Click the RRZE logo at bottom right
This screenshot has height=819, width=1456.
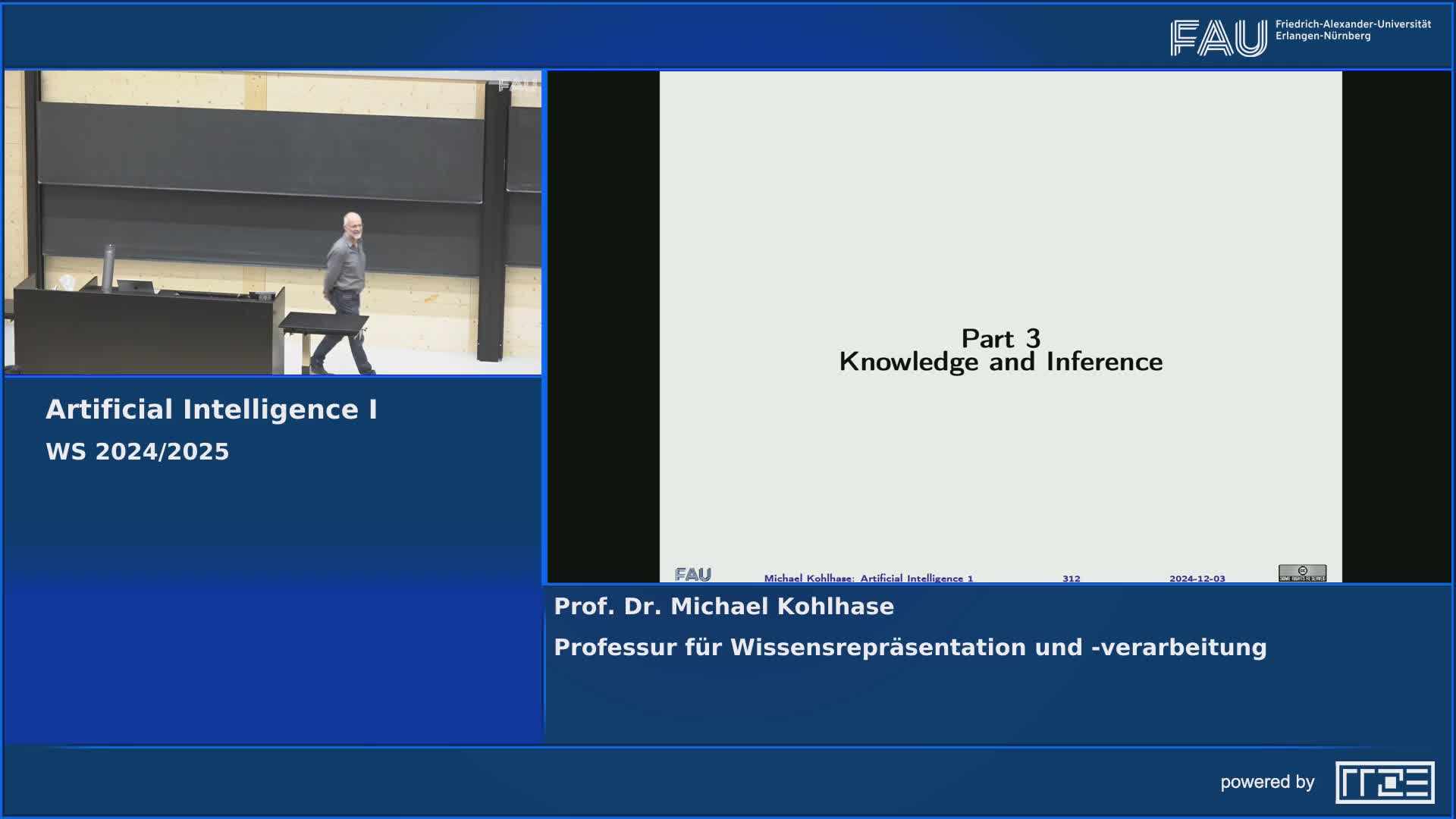click(x=1384, y=782)
